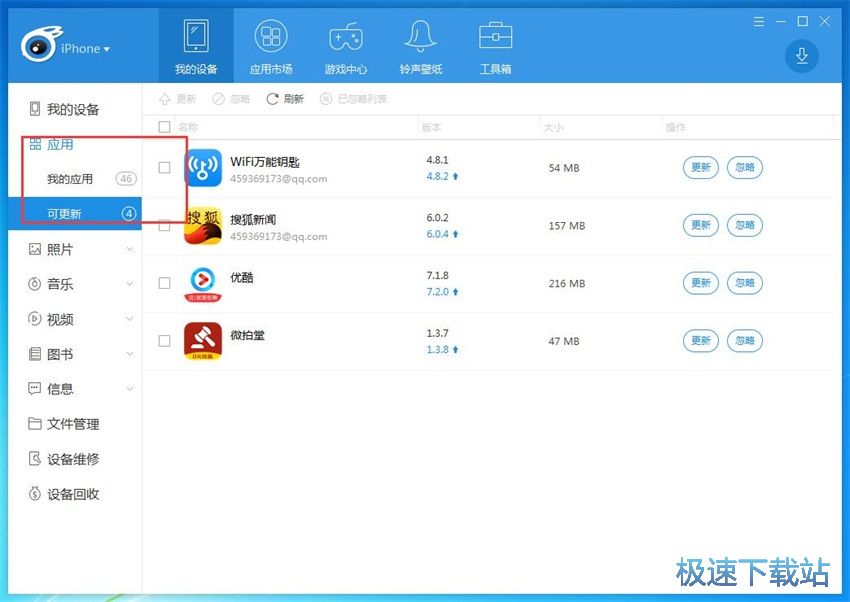The height and width of the screenshot is (602, 850).
Task: Click the WiFi万能钥匙 app icon
Action: point(203,168)
